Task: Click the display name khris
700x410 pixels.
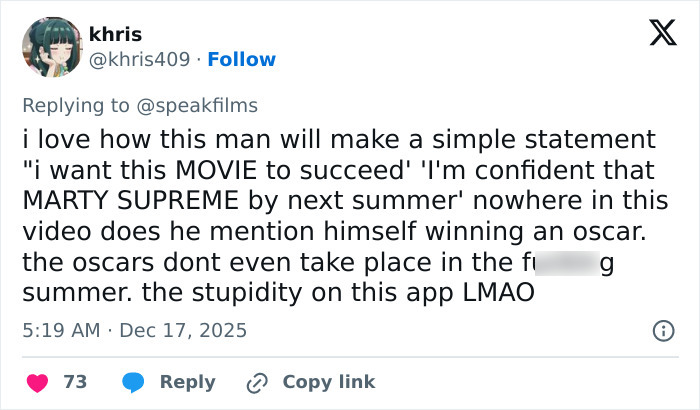Action: 115,35
